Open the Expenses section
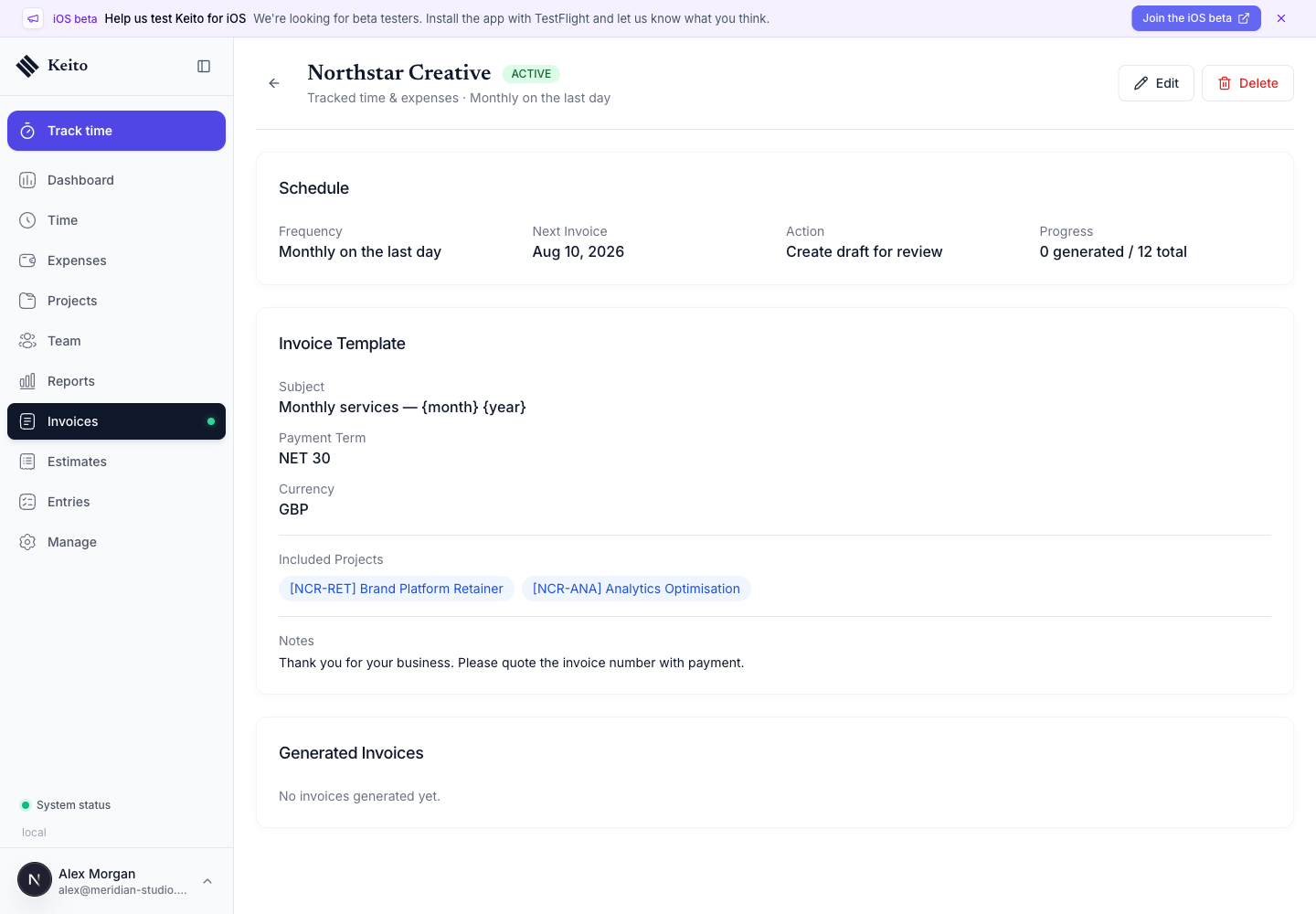Viewport: 1316px width, 914px height. click(116, 260)
